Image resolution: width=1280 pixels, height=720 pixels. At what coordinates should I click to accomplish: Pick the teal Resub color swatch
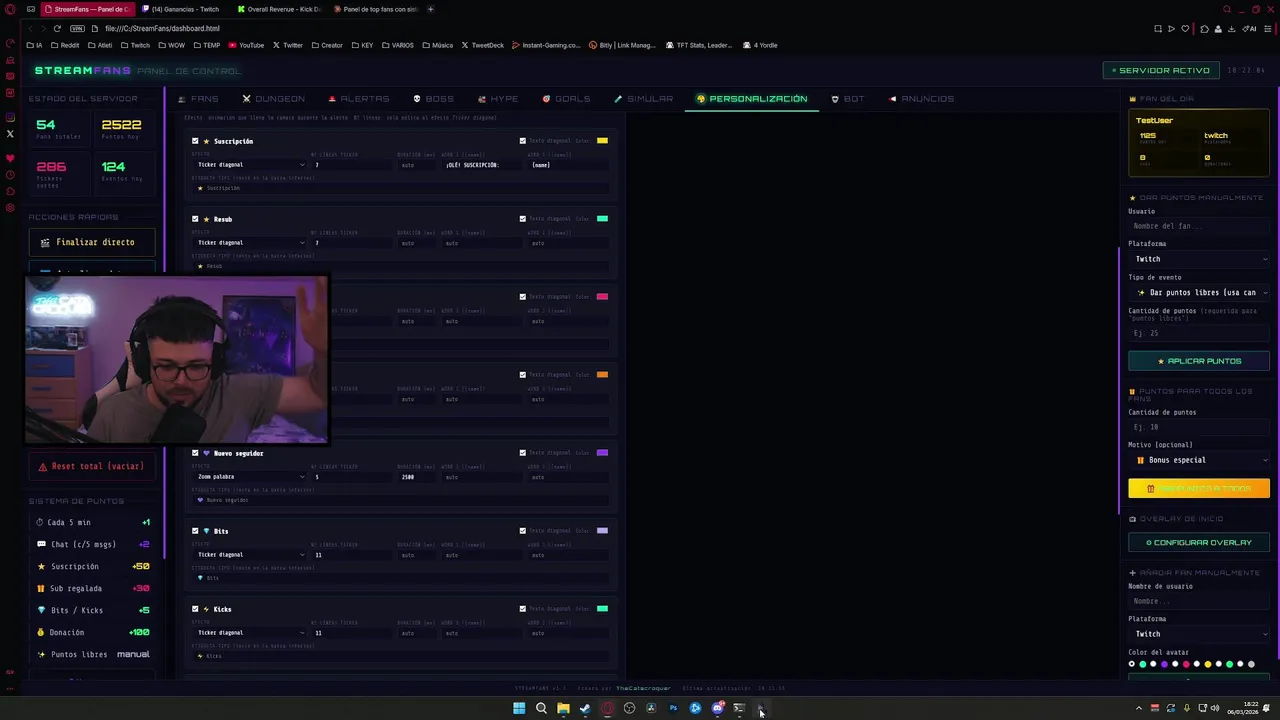point(602,219)
